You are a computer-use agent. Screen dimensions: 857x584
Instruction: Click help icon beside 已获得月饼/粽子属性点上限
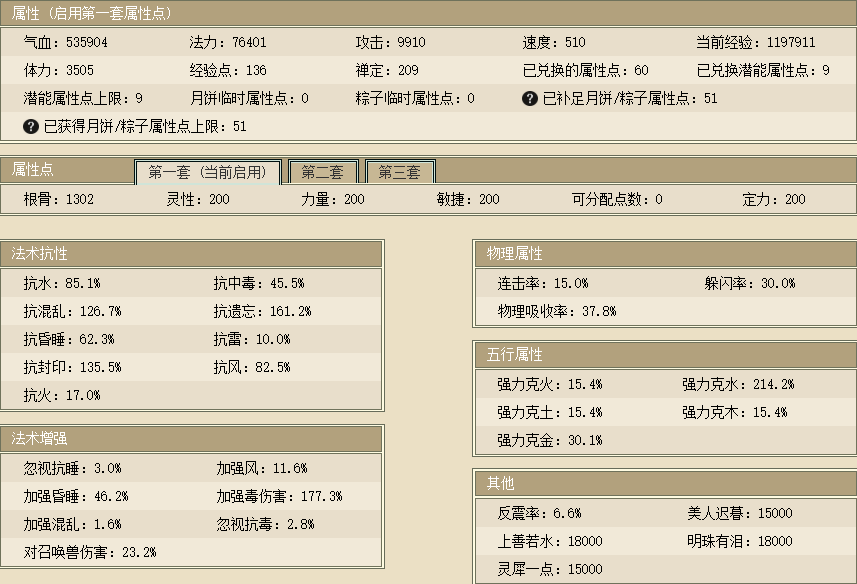[x=31, y=127]
